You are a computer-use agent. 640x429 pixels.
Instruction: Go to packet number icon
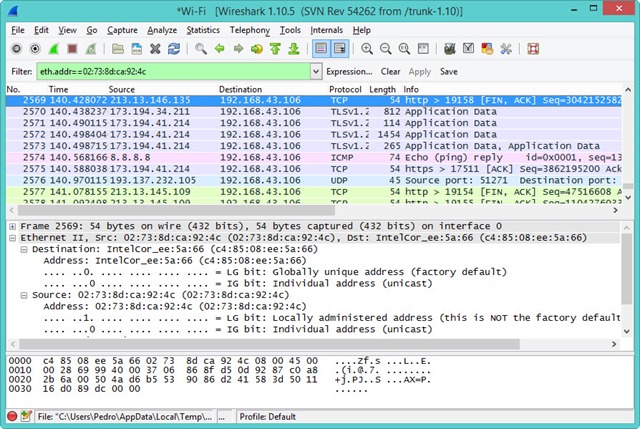pos(257,49)
